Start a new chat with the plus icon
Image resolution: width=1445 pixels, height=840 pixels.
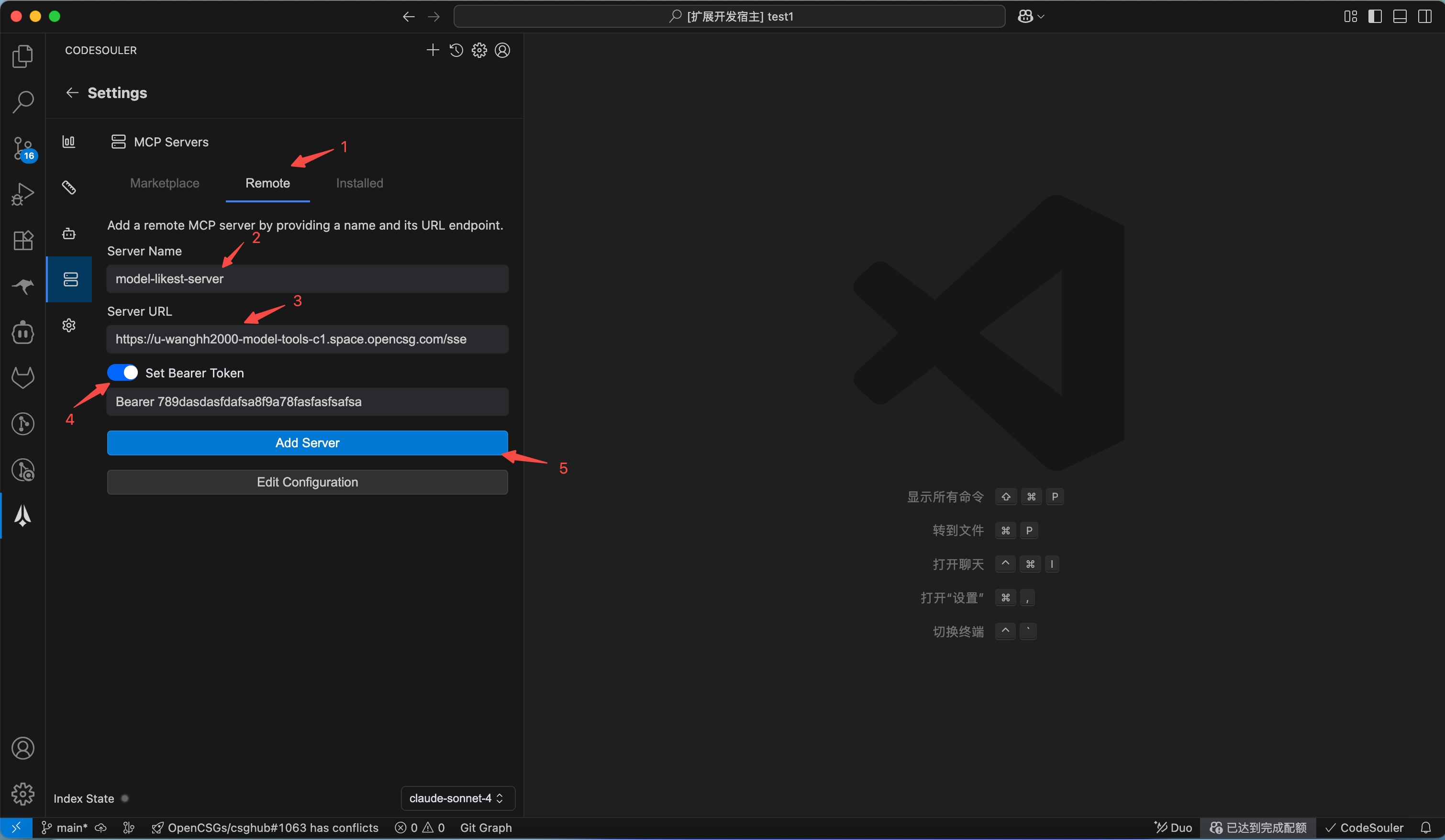click(x=433, y=50)
